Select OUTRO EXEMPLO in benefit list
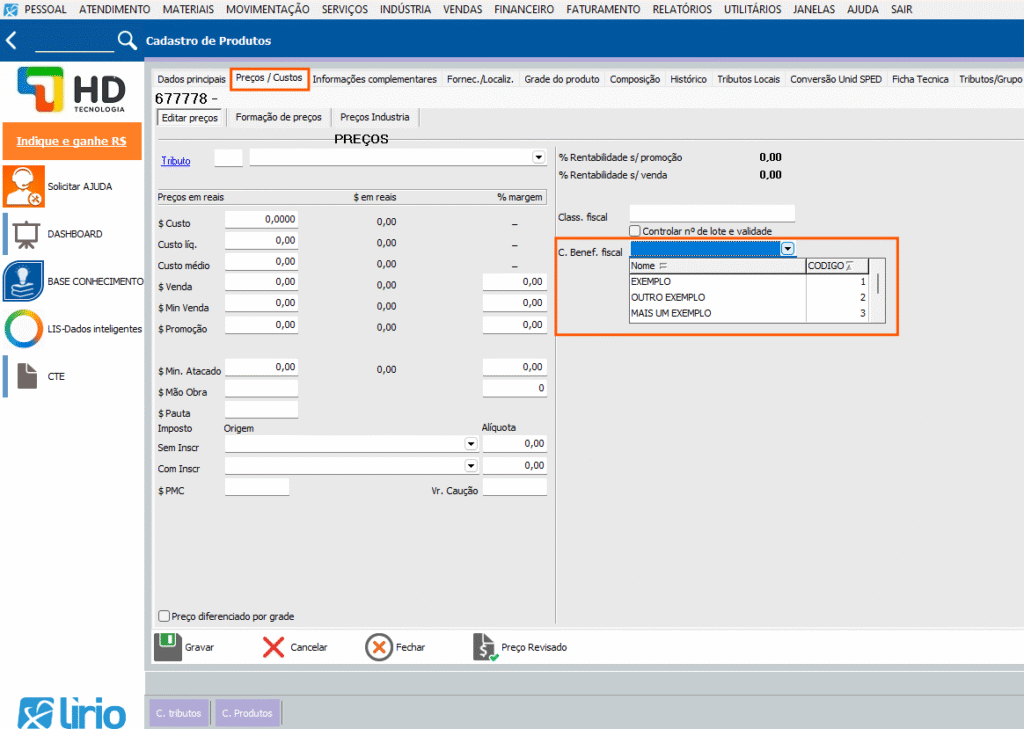The image size is (1024, 729). pyautogui.click(x=668, y=298)
